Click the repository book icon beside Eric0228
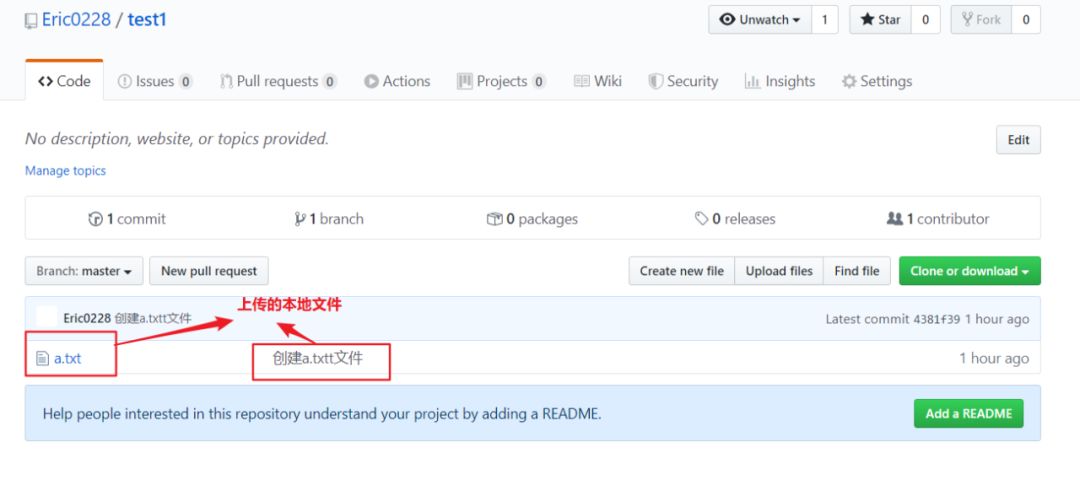Screen dimensions: 1080x491 (x=31, y=21)
